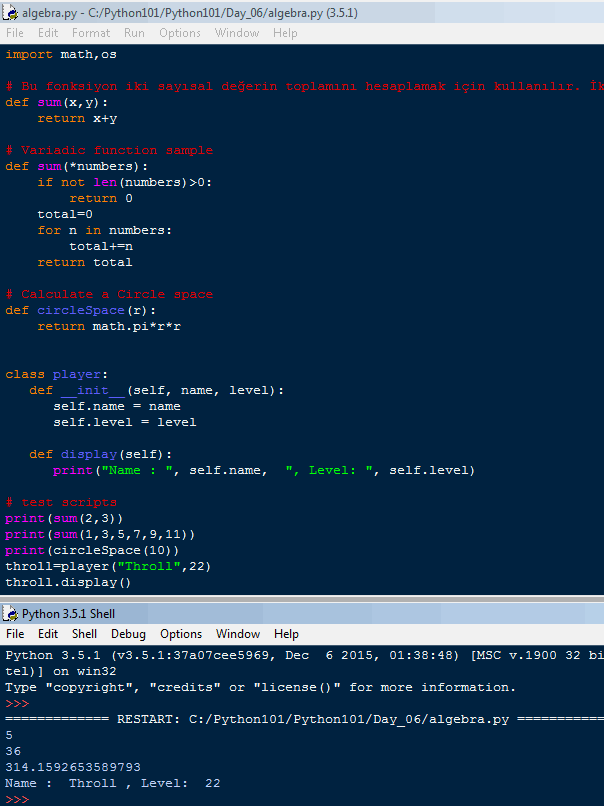Open File menu in algebra.py editor
This screenshot has width=604, height=806.
15,33
